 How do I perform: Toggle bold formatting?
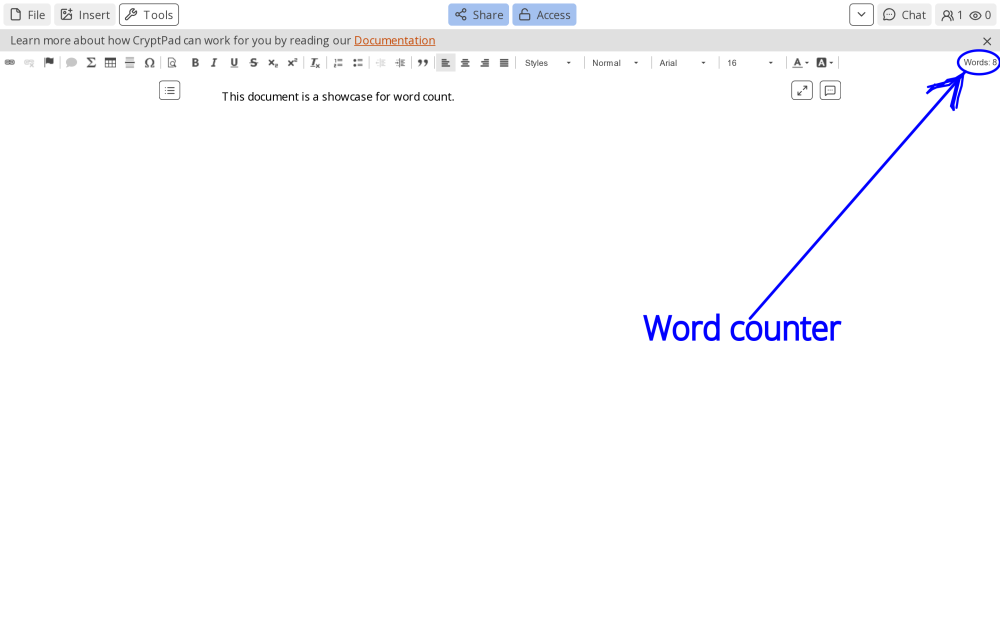click(195, 63)
